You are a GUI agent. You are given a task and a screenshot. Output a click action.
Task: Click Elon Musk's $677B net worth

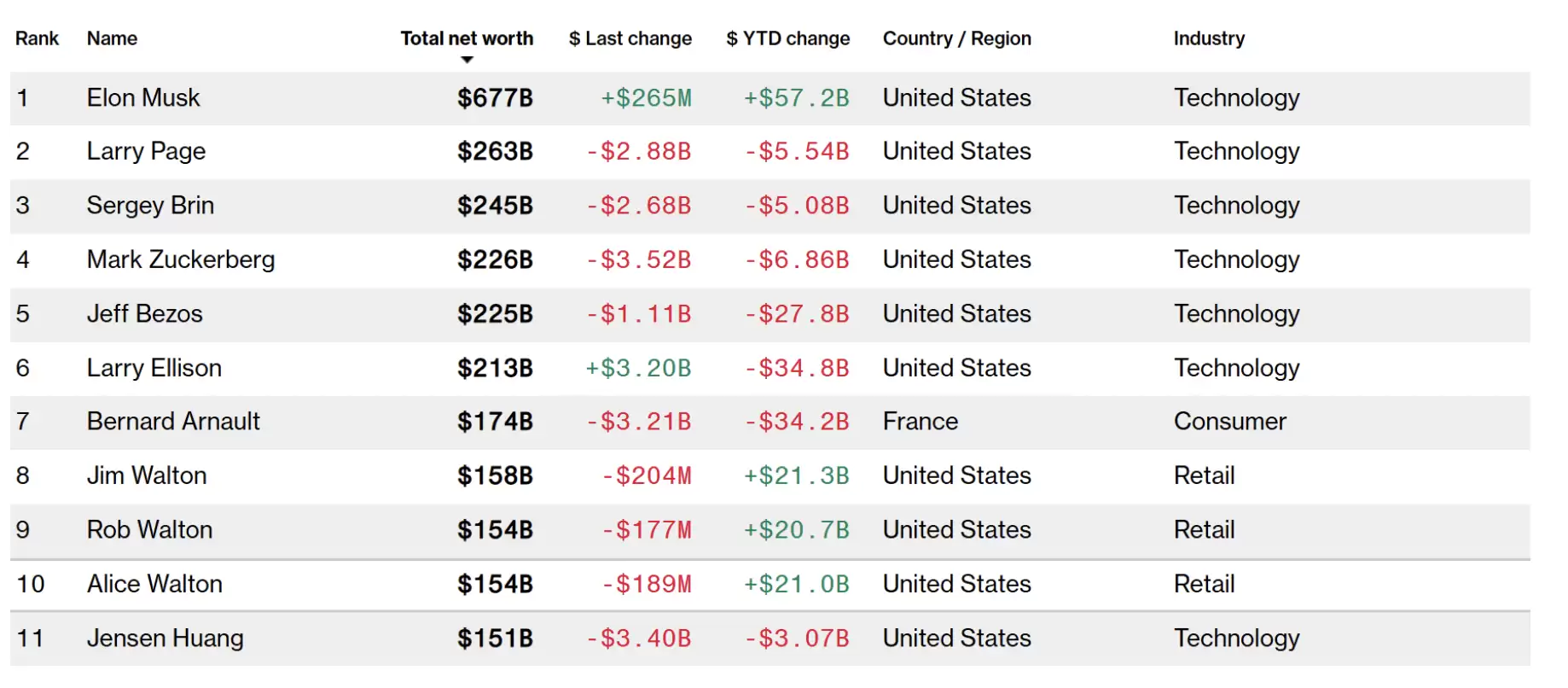point(495,98)
